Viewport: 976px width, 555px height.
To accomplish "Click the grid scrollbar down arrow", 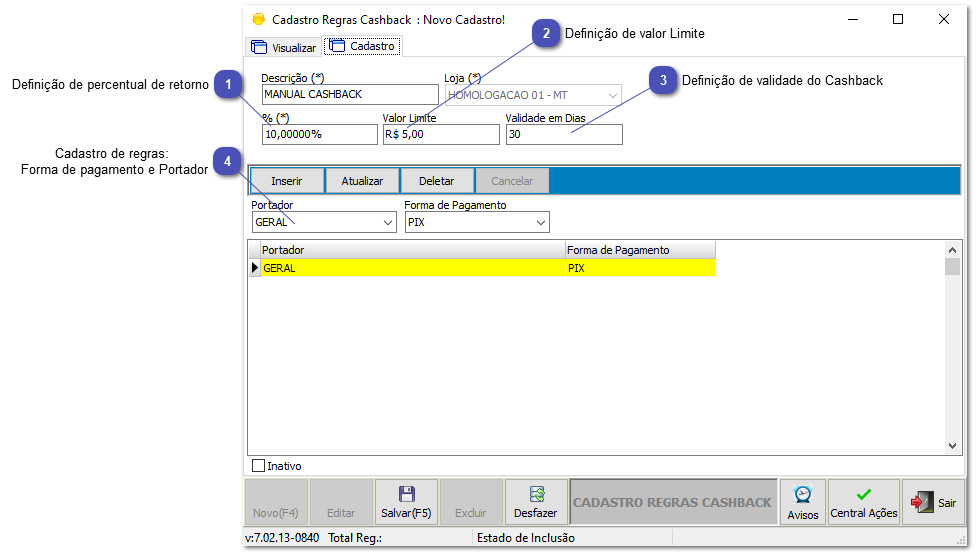I will pyautogui.click(x=953, y=447).
